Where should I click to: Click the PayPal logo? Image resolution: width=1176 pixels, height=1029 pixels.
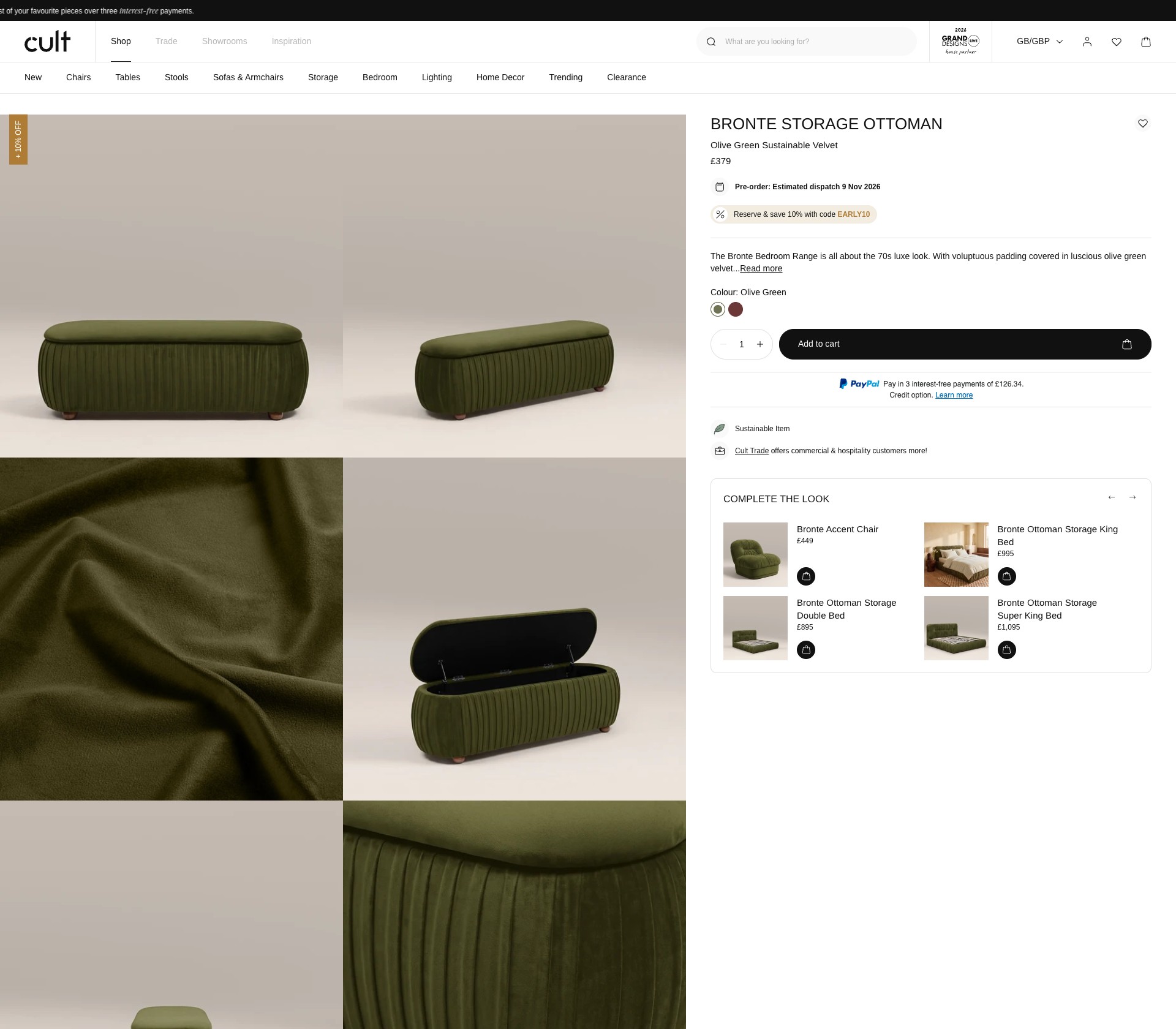click(x=859, y=384)
